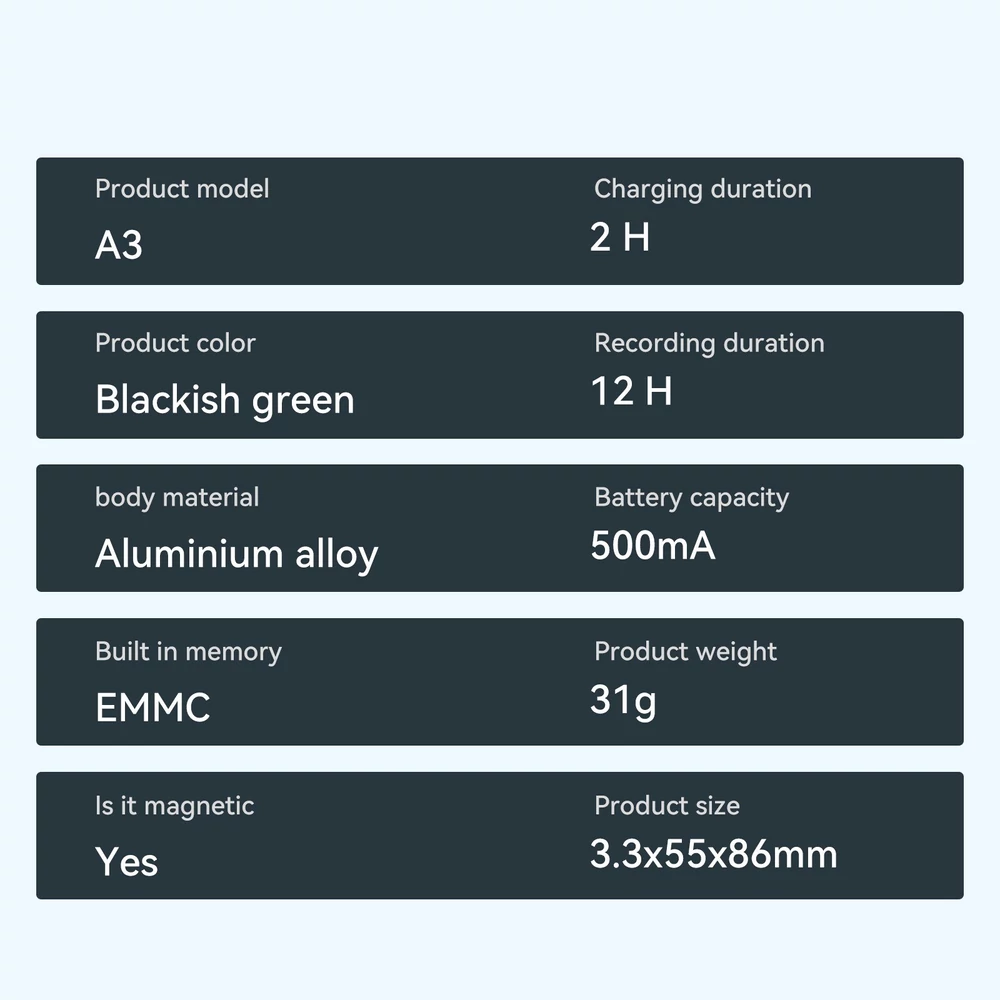Click the Is it magnetic label
1000x1000 pixels.
coord(175,806)
